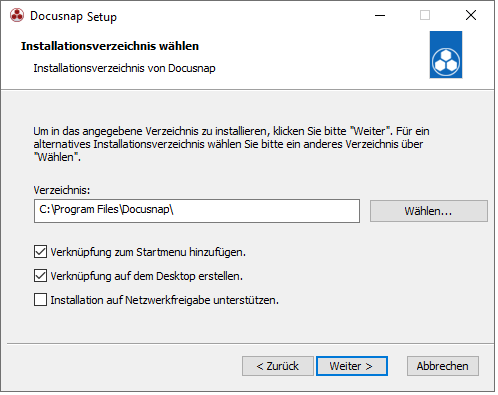Click the Verzeichnis: label
Viewport: 498px width, 395px height.
[62, 190]
